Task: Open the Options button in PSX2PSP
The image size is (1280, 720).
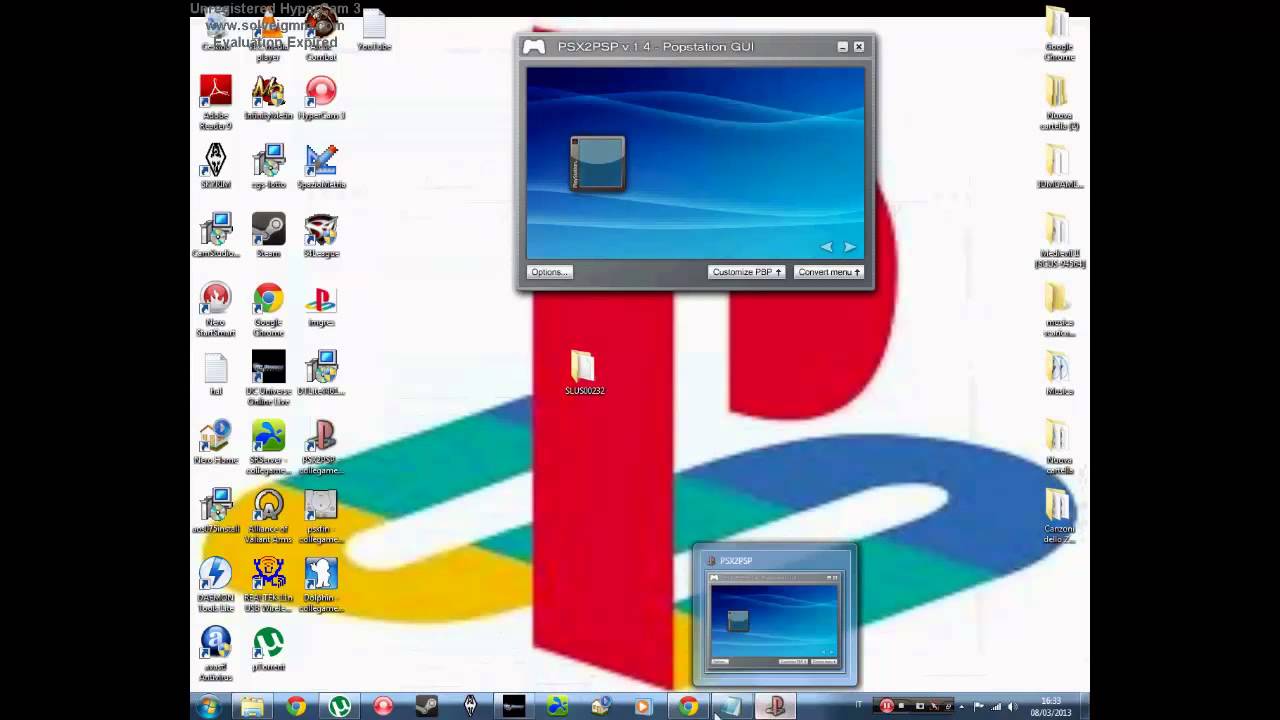Action: point(549,272)
